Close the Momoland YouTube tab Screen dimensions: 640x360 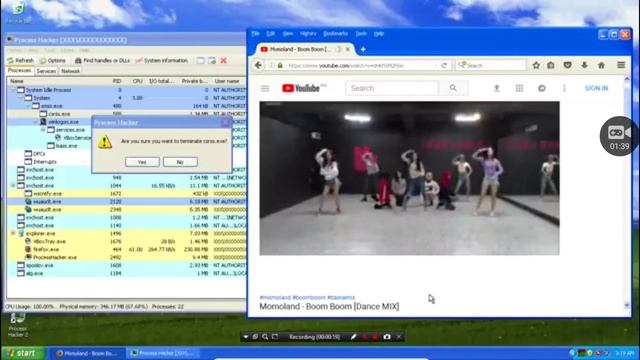click(348, 49)
